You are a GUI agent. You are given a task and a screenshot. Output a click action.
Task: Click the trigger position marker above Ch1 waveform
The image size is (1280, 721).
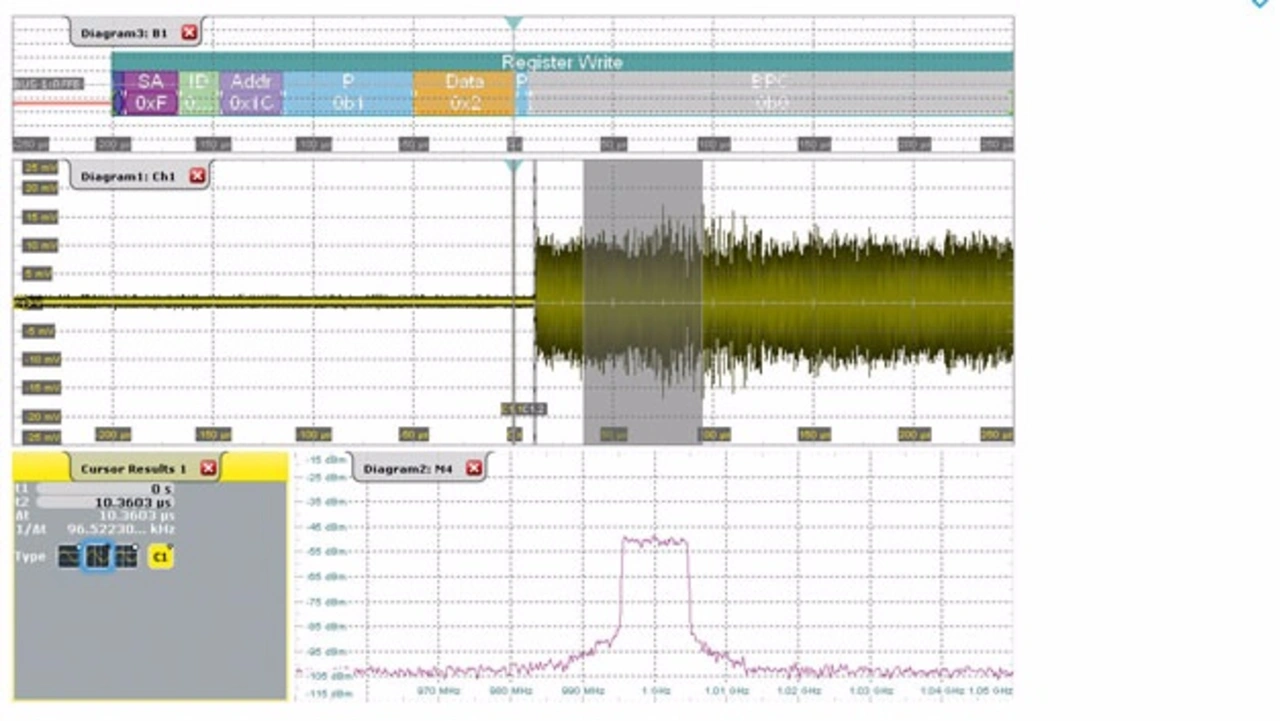point(513,166)
